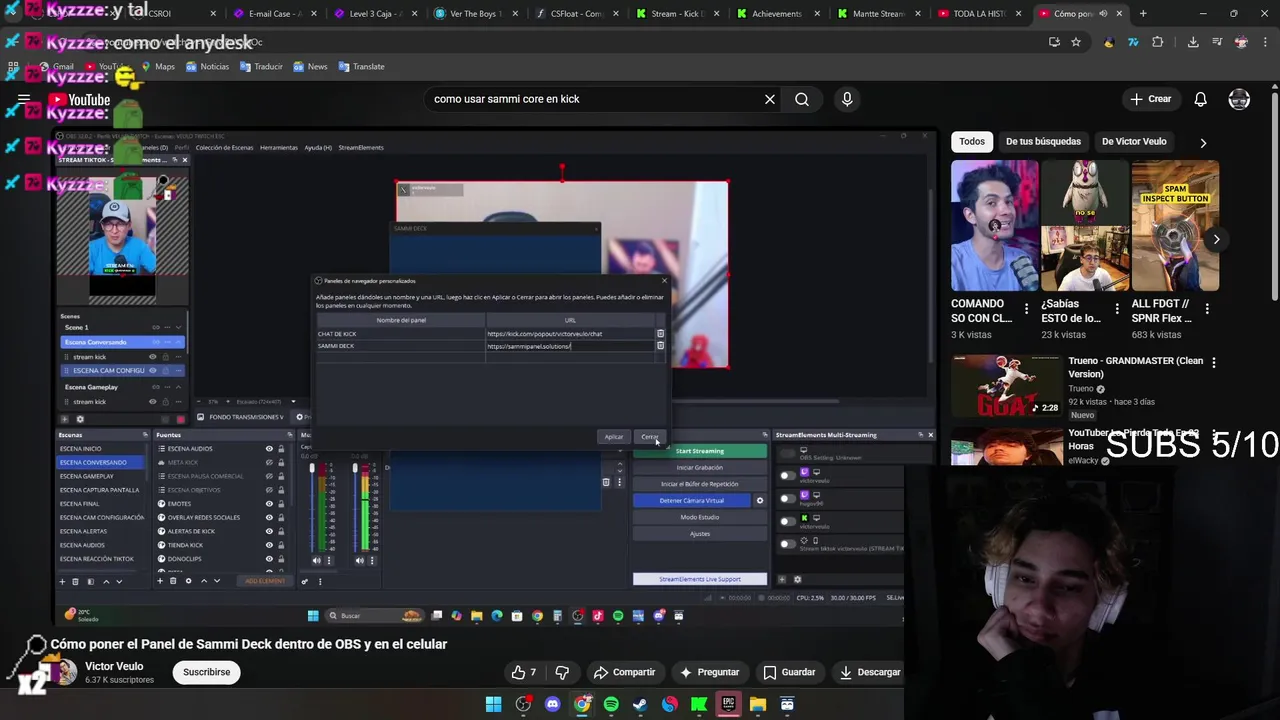Delete the CHAT DE KICK panel row

point(660,334)
